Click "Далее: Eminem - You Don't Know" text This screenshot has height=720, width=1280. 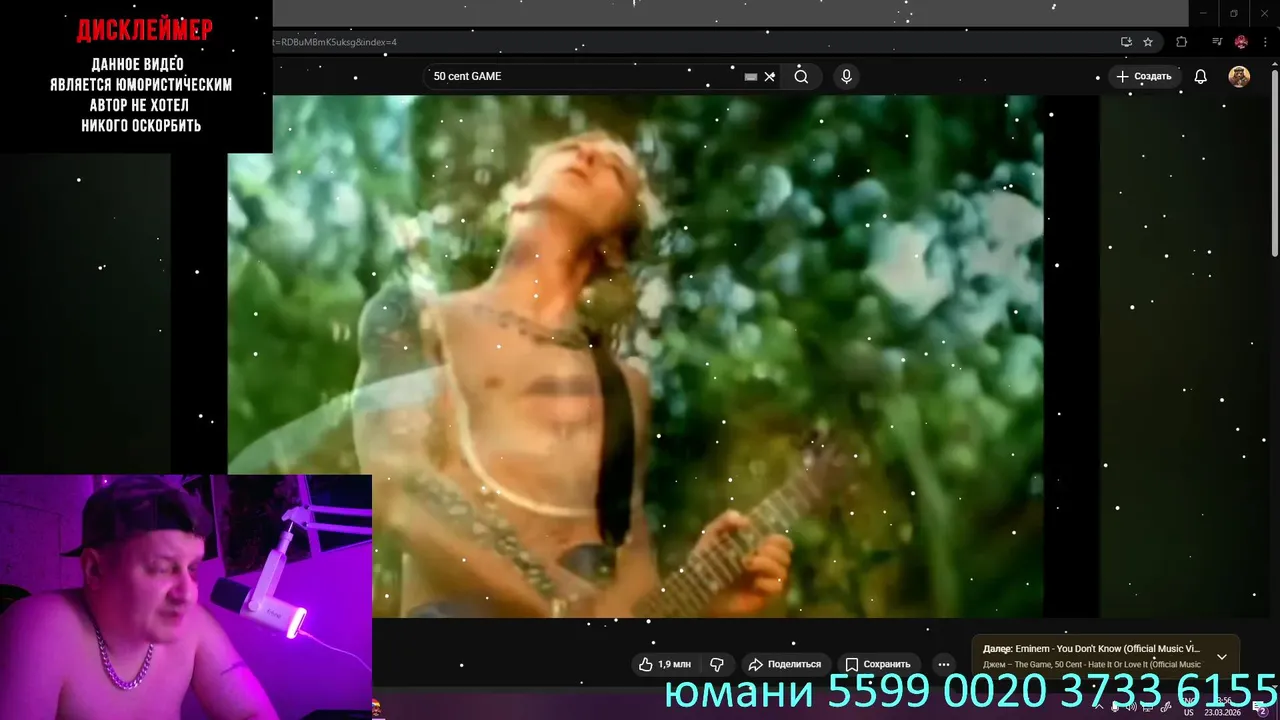pos(1091,649)
